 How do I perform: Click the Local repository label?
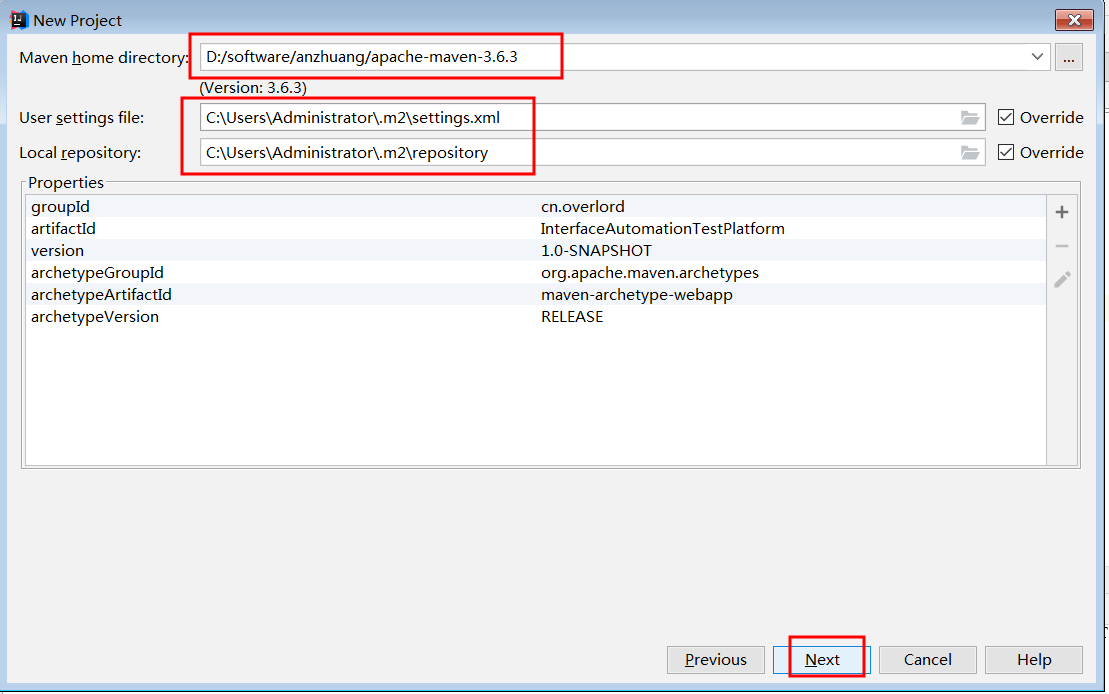pyautogui.click(x=80, y=153)
